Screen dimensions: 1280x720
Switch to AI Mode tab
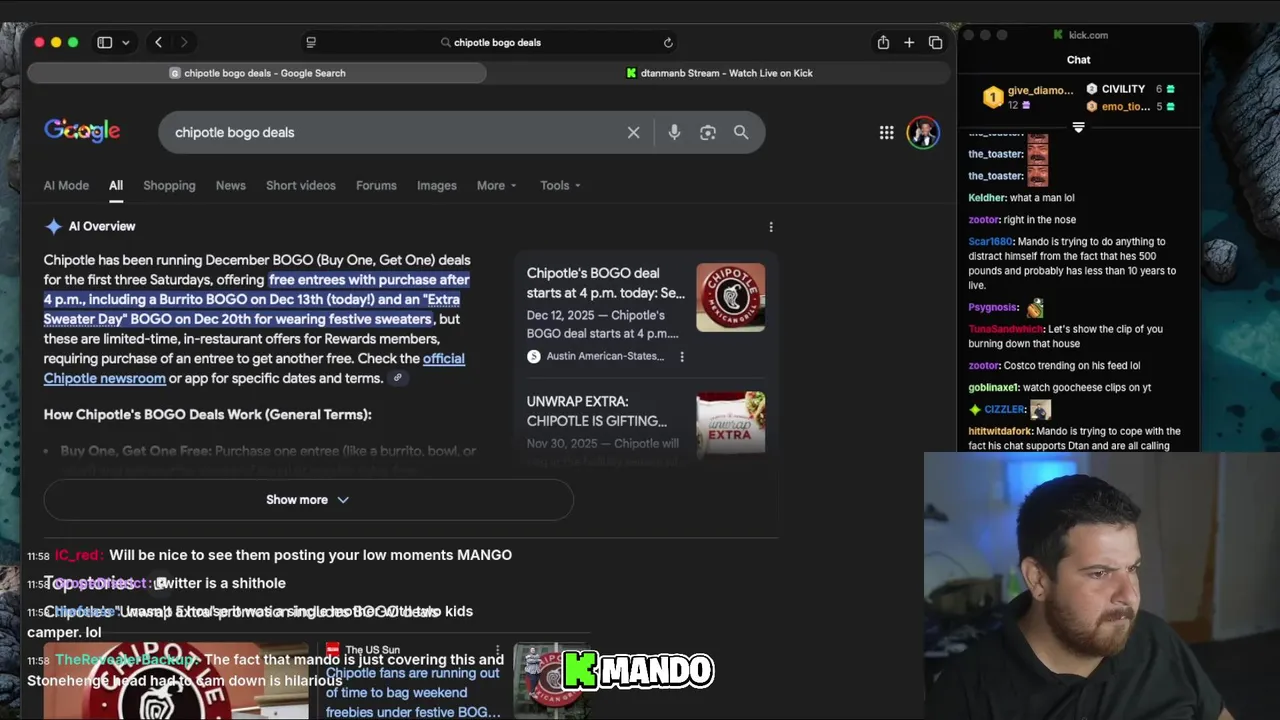(x=66, y=185)
